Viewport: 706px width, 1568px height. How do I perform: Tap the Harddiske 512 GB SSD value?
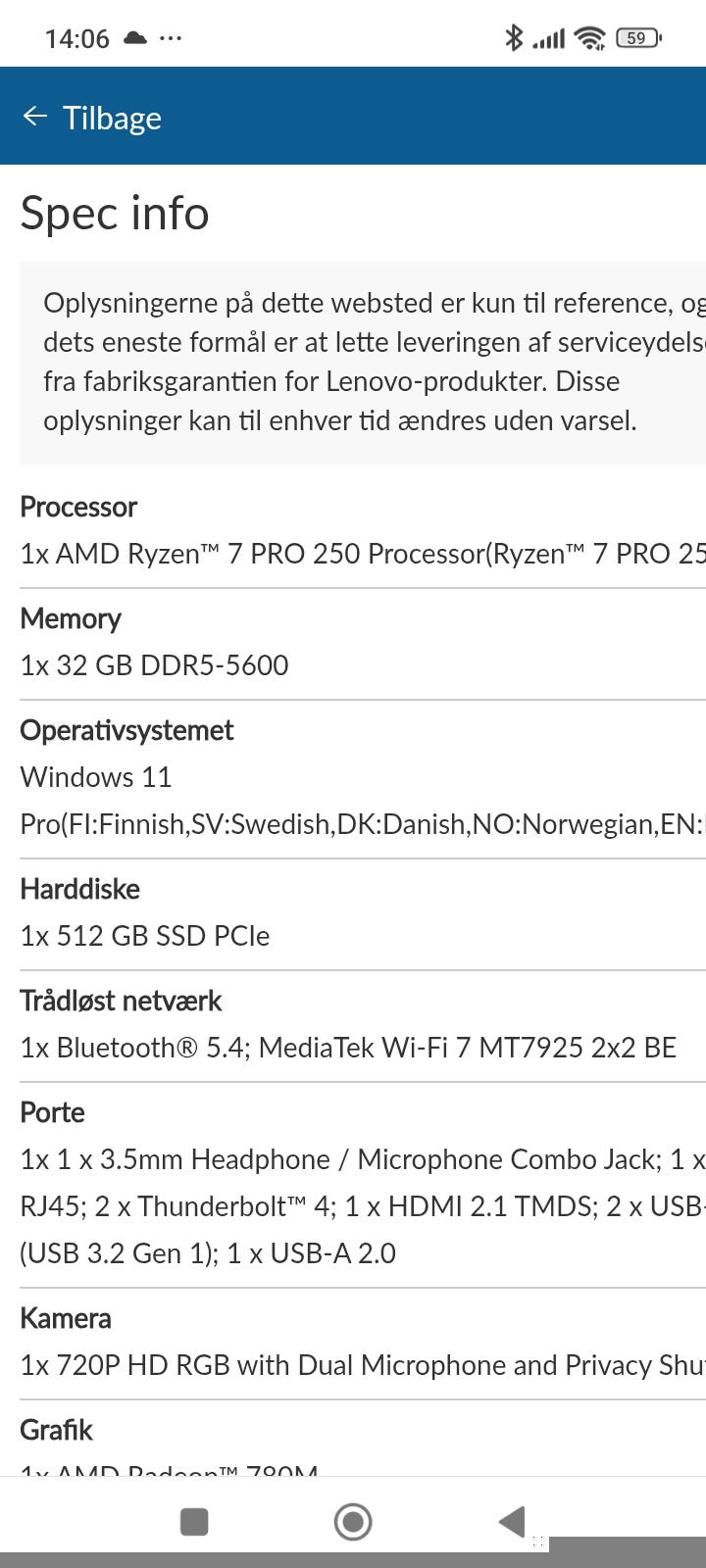(145, 936)
